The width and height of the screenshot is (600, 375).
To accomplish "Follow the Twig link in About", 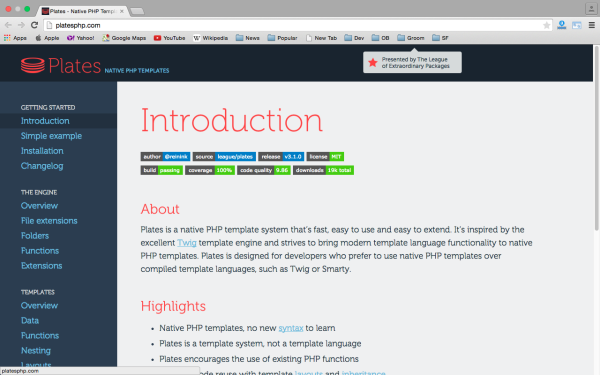I will click(x=187, y=243).
